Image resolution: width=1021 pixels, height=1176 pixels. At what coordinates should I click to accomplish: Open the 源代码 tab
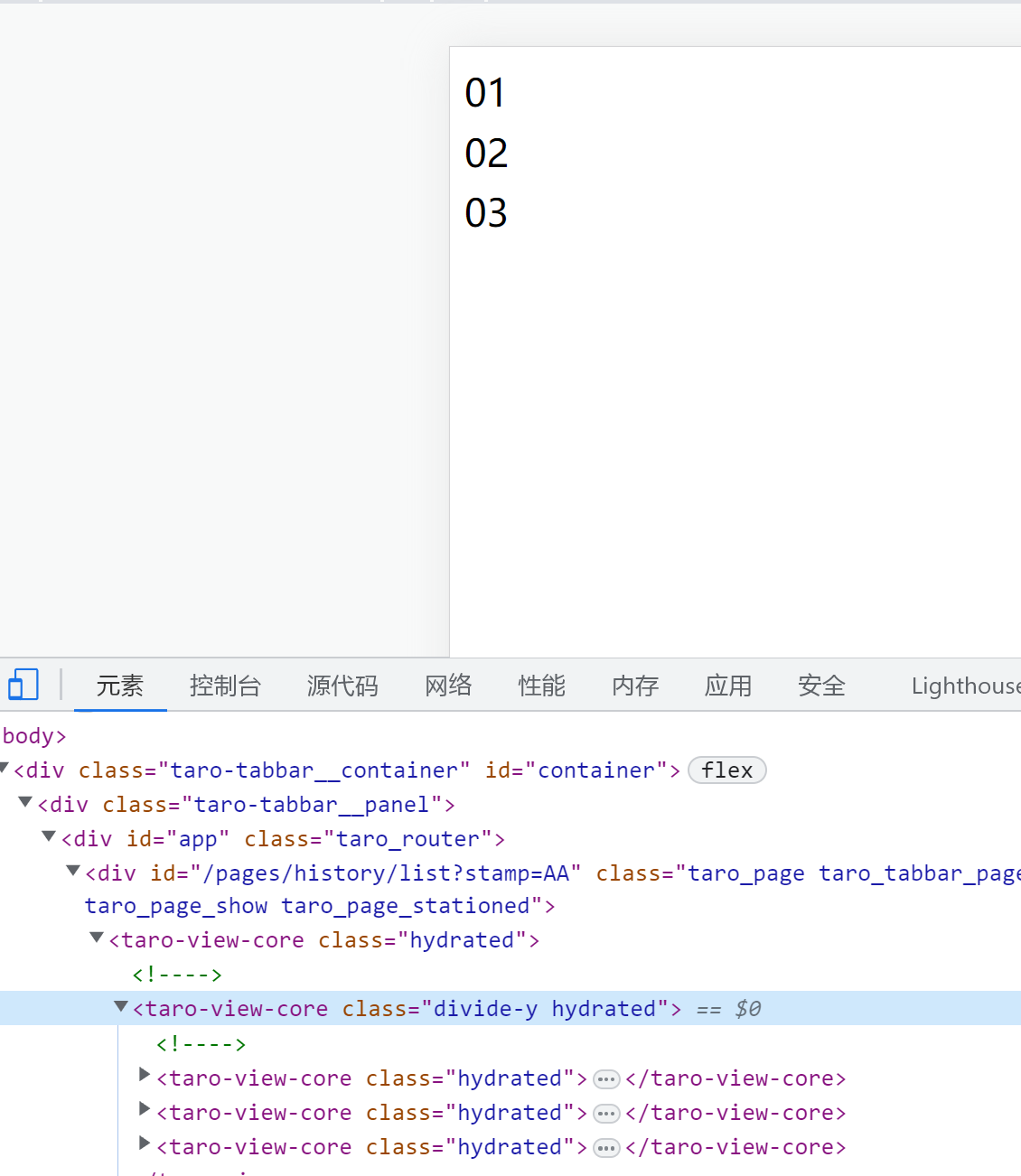click(342, 686)
